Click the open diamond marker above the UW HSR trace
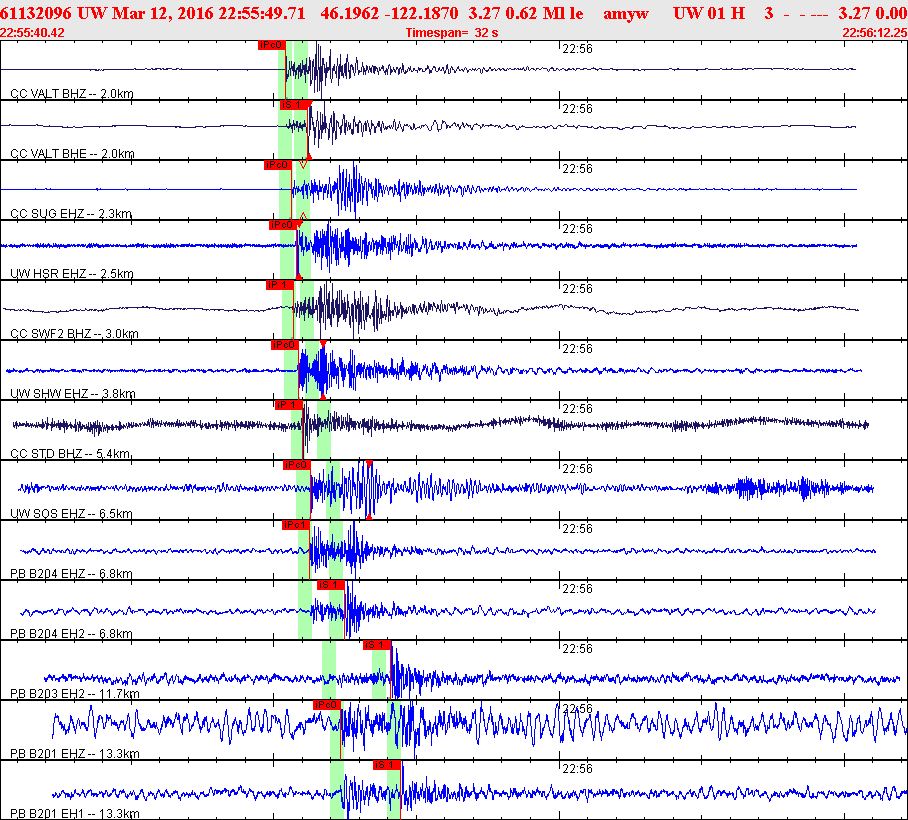The image size is (908, 820). [302, 217]
